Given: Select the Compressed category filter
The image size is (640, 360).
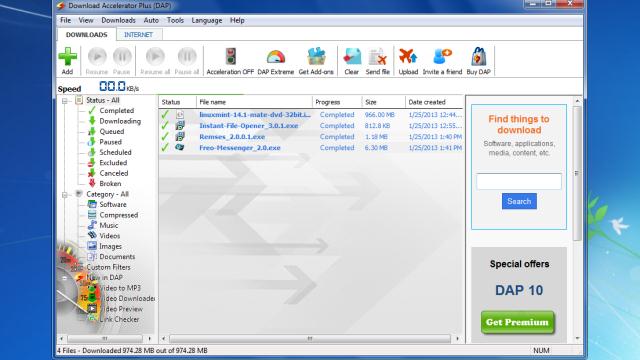Looking at the screenshot, I should pos(118,215).
